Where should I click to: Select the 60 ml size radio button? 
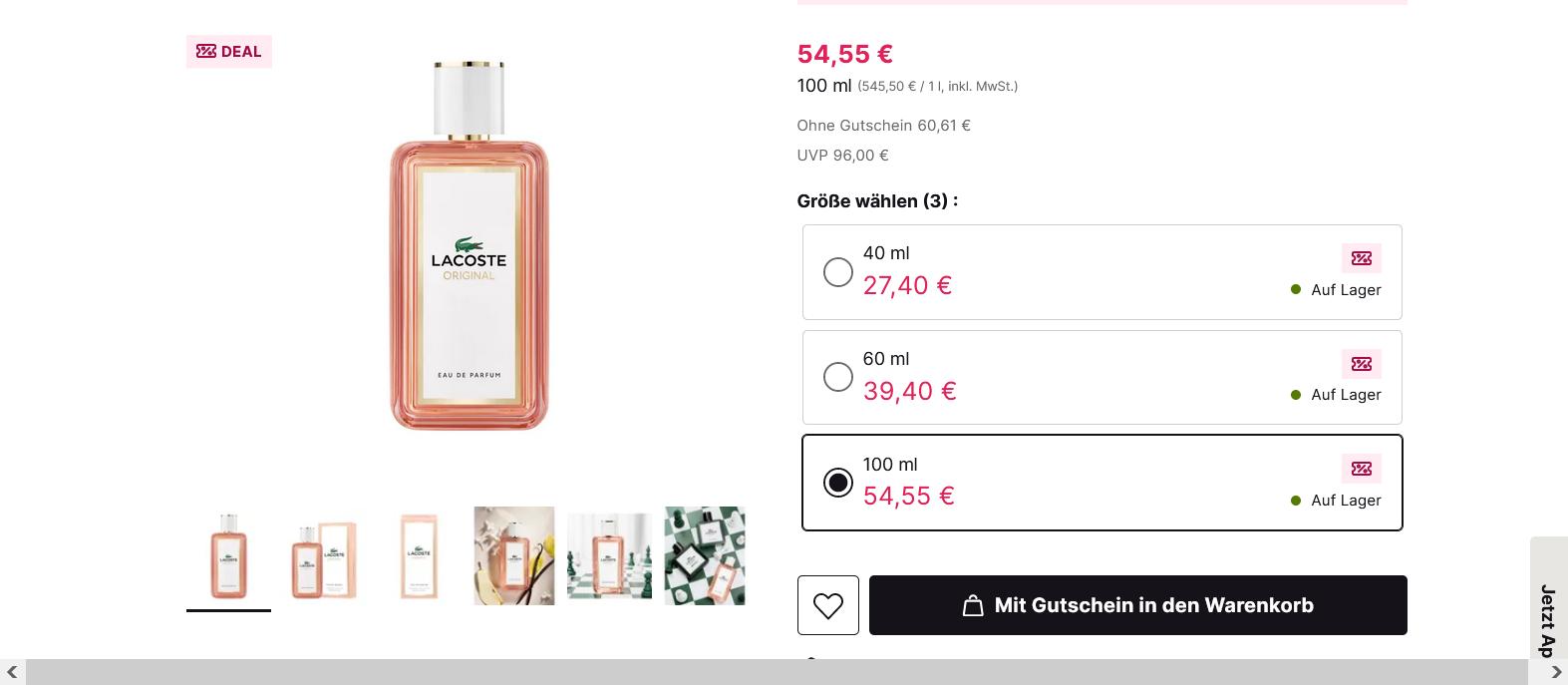coord(838,377)
